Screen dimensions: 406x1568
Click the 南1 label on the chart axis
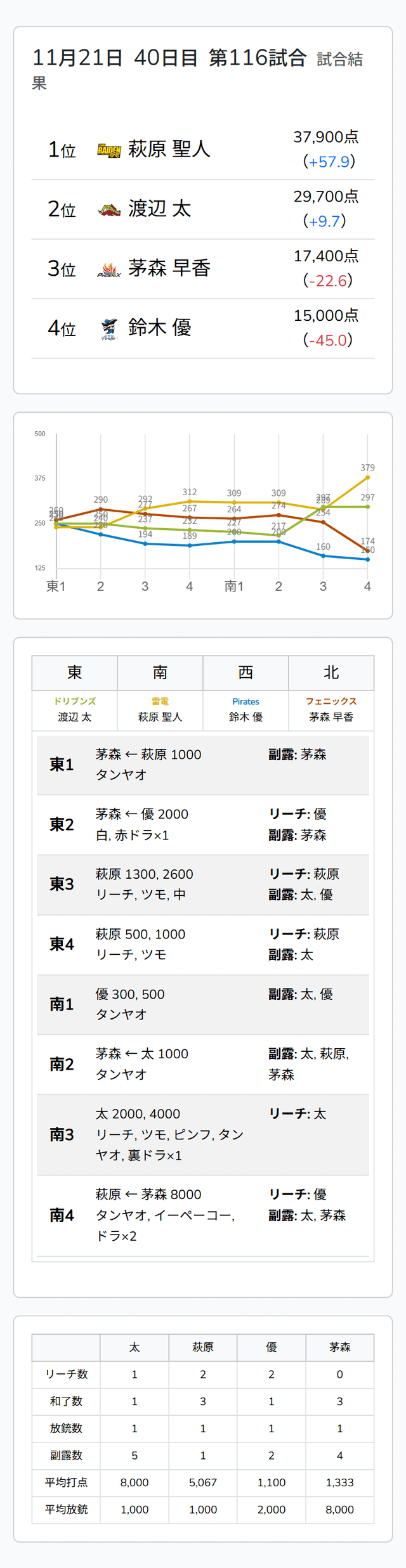coord(234,586)
